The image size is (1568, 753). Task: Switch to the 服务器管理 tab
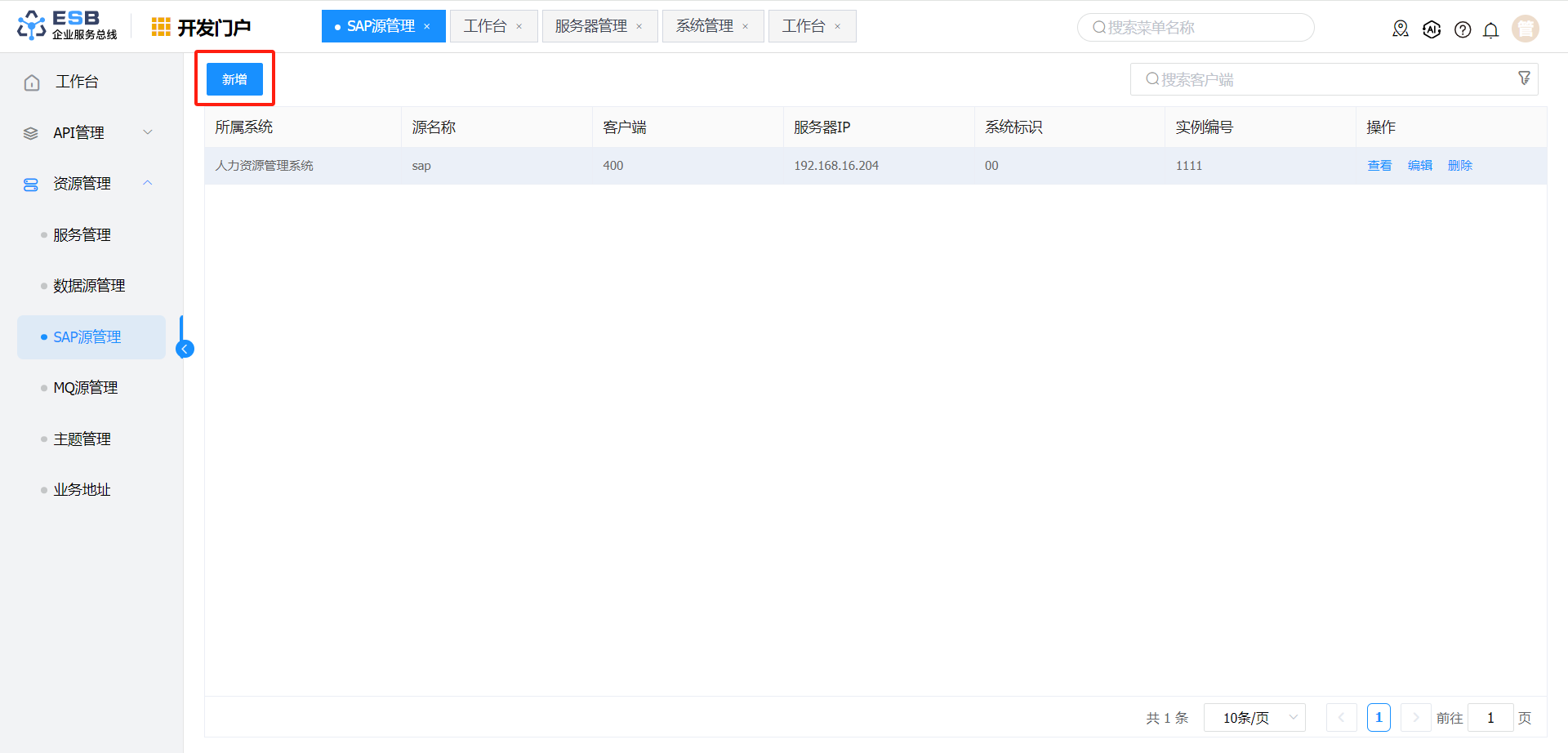(x=590, y=26)
